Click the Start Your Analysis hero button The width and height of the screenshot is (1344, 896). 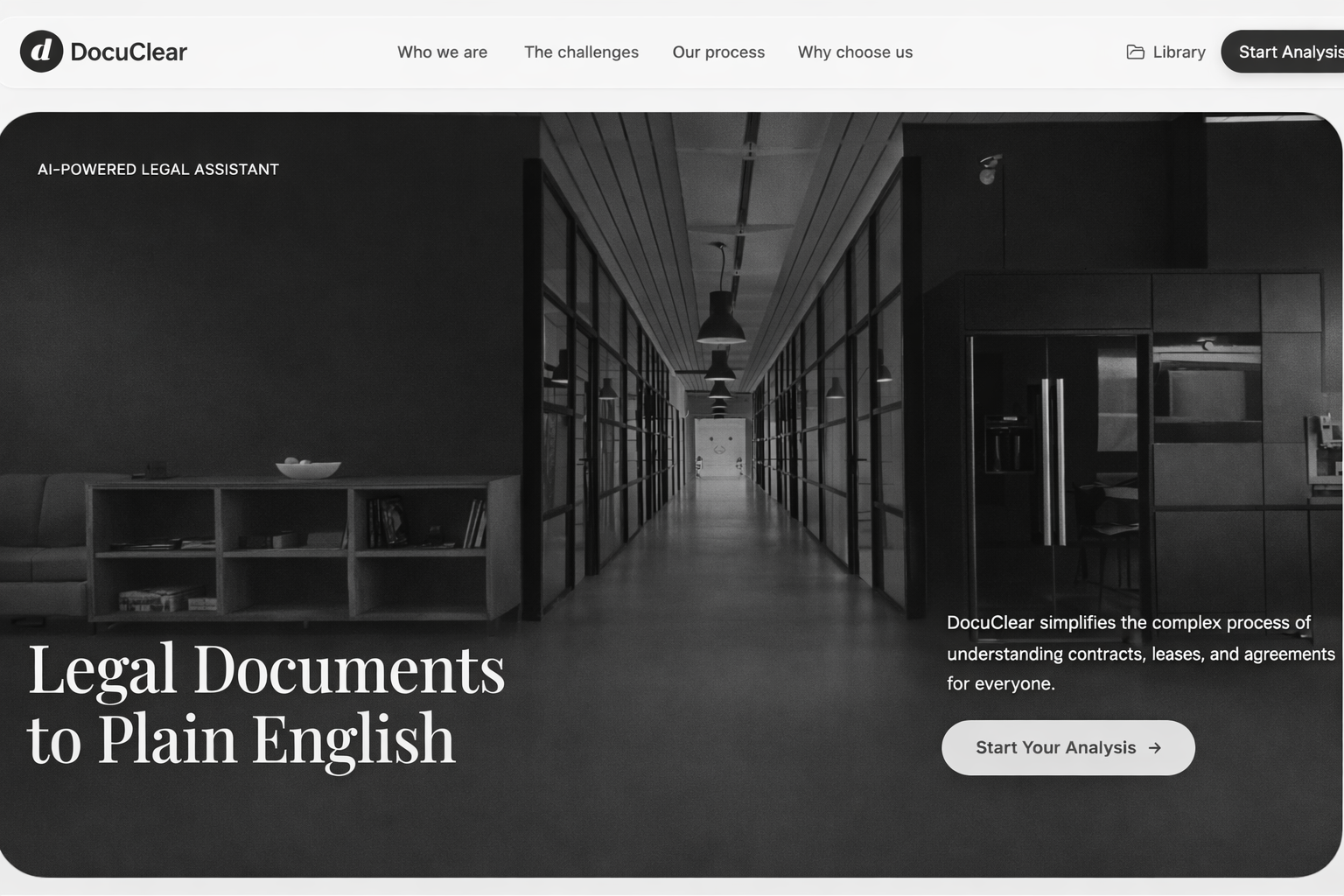(x=1067, y=748)
